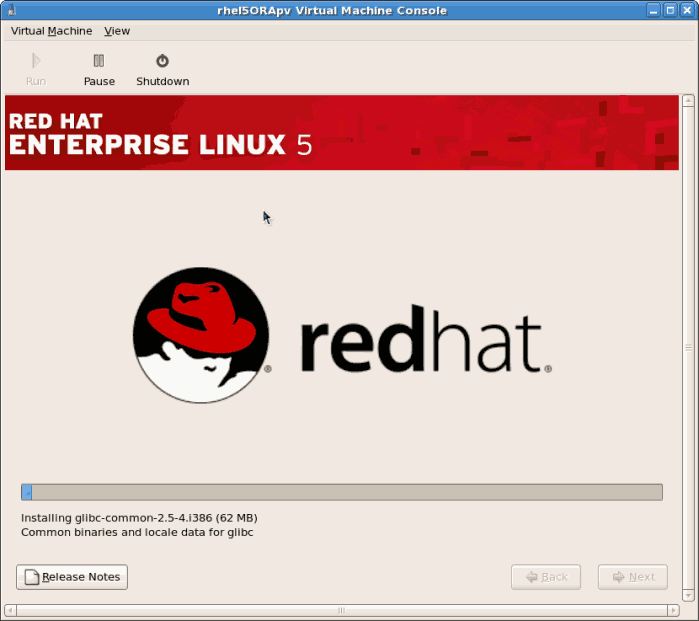Click the horizontal scrollbar right arrow
699x621 pixels.
tap(675, 610)
